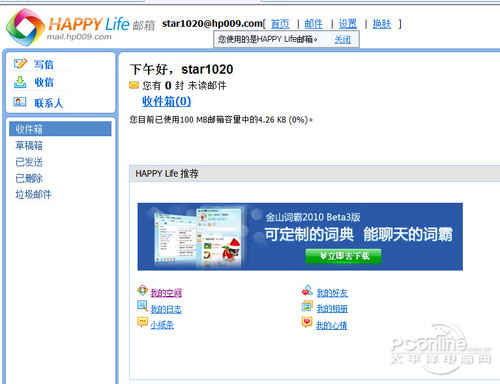Open the 已发送 sent folder
The height and width of the screenshot is (384, 500).
[29, 162]
